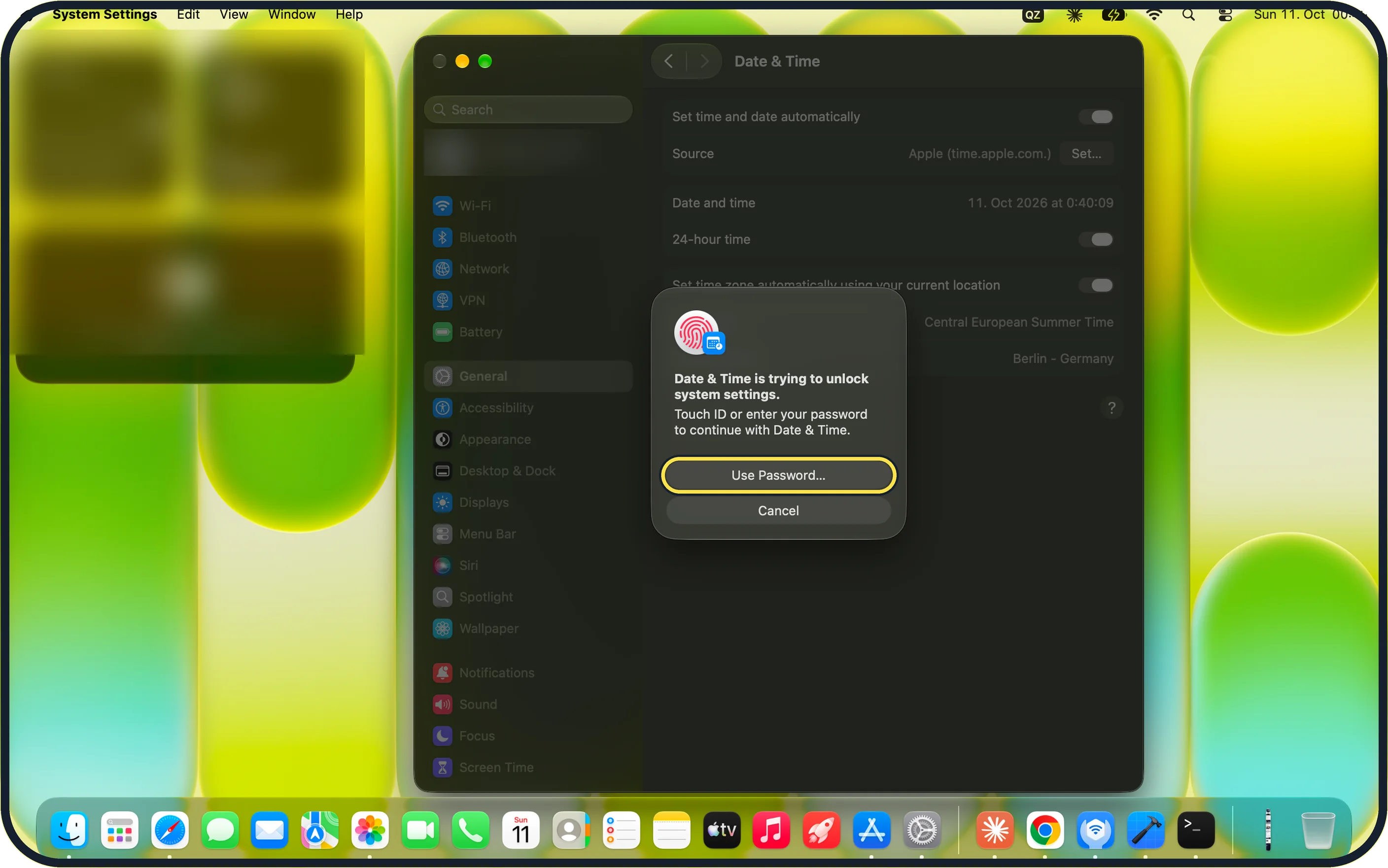
Task: Launch Safari from the Dock
Action: pos(170,830)
